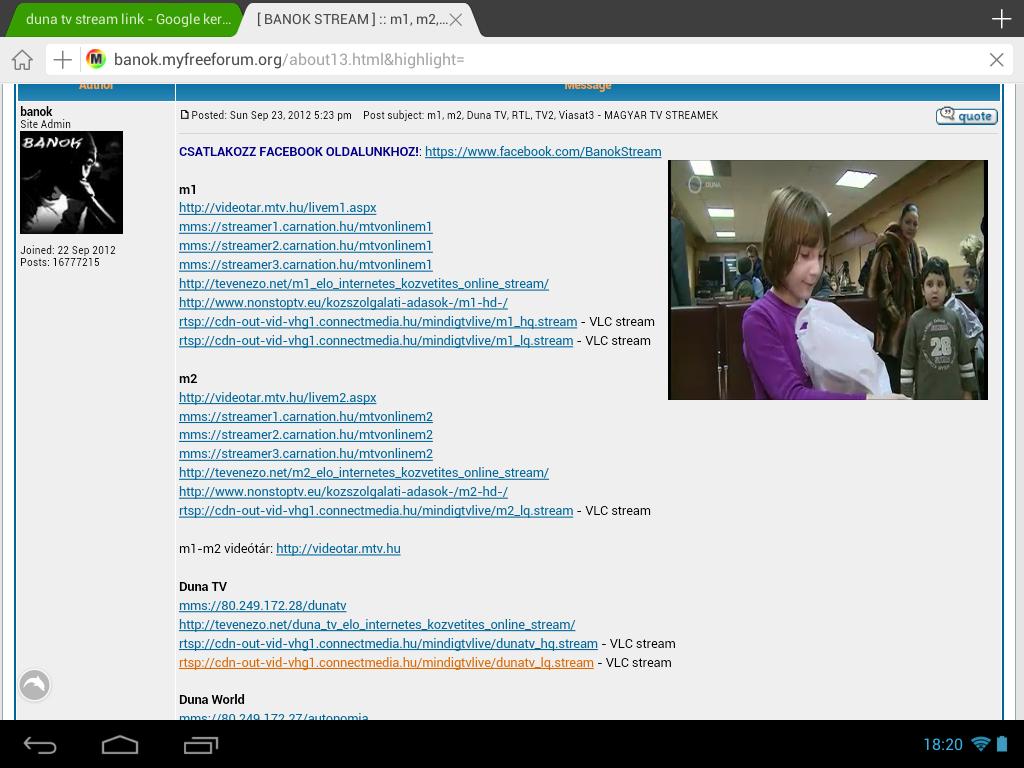Screen dimensions: 1024x768
Task: Open the m1-m2 videótár videotar.mtv.hu link
Action: point(338,549)
